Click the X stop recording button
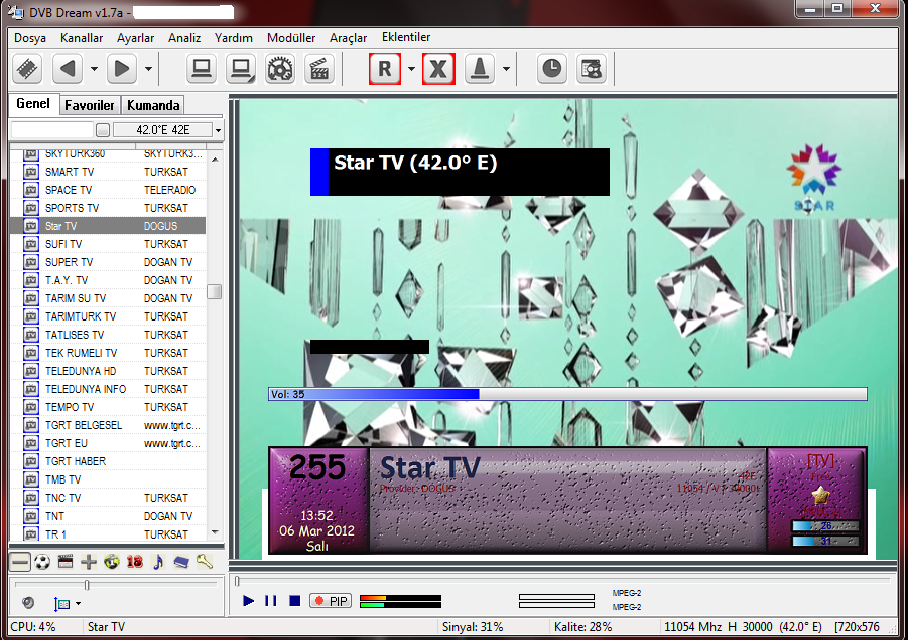Screen dimensions: 908x640 coord(438,69)
